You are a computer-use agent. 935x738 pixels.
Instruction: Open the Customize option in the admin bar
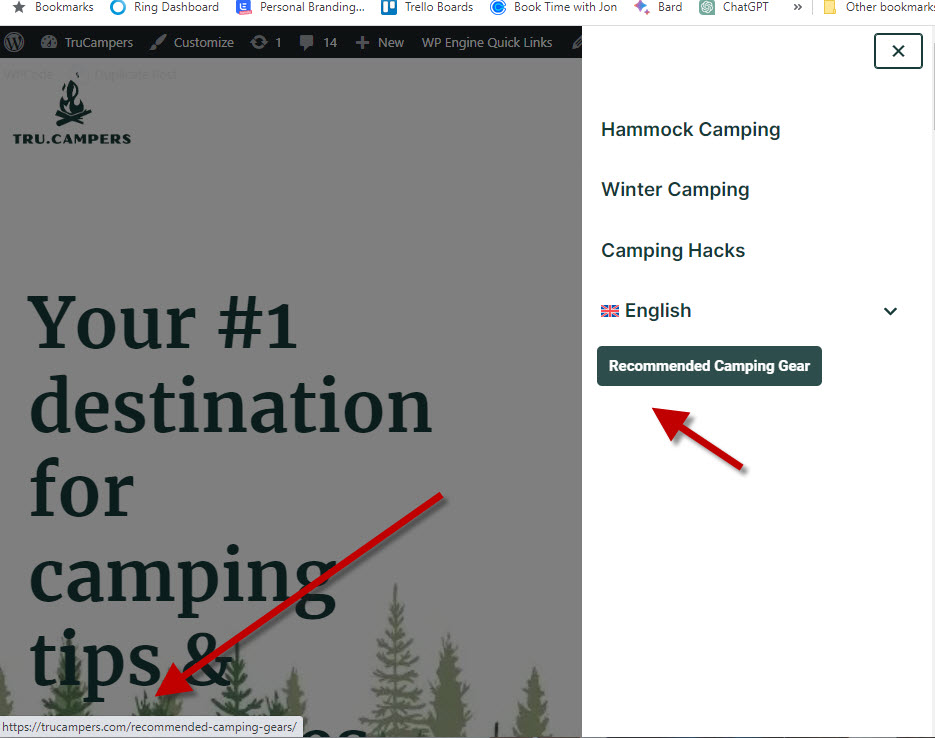[191, 42]
